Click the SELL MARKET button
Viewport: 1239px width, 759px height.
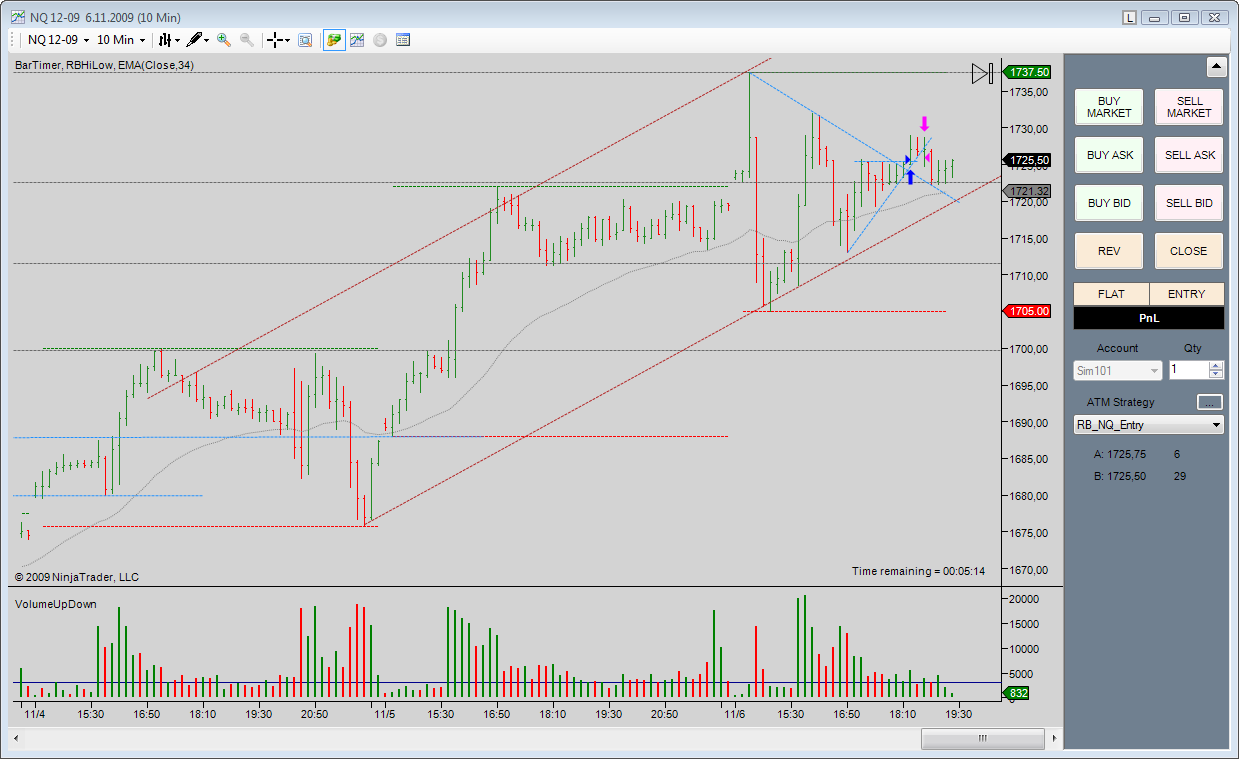(1189, 107)
